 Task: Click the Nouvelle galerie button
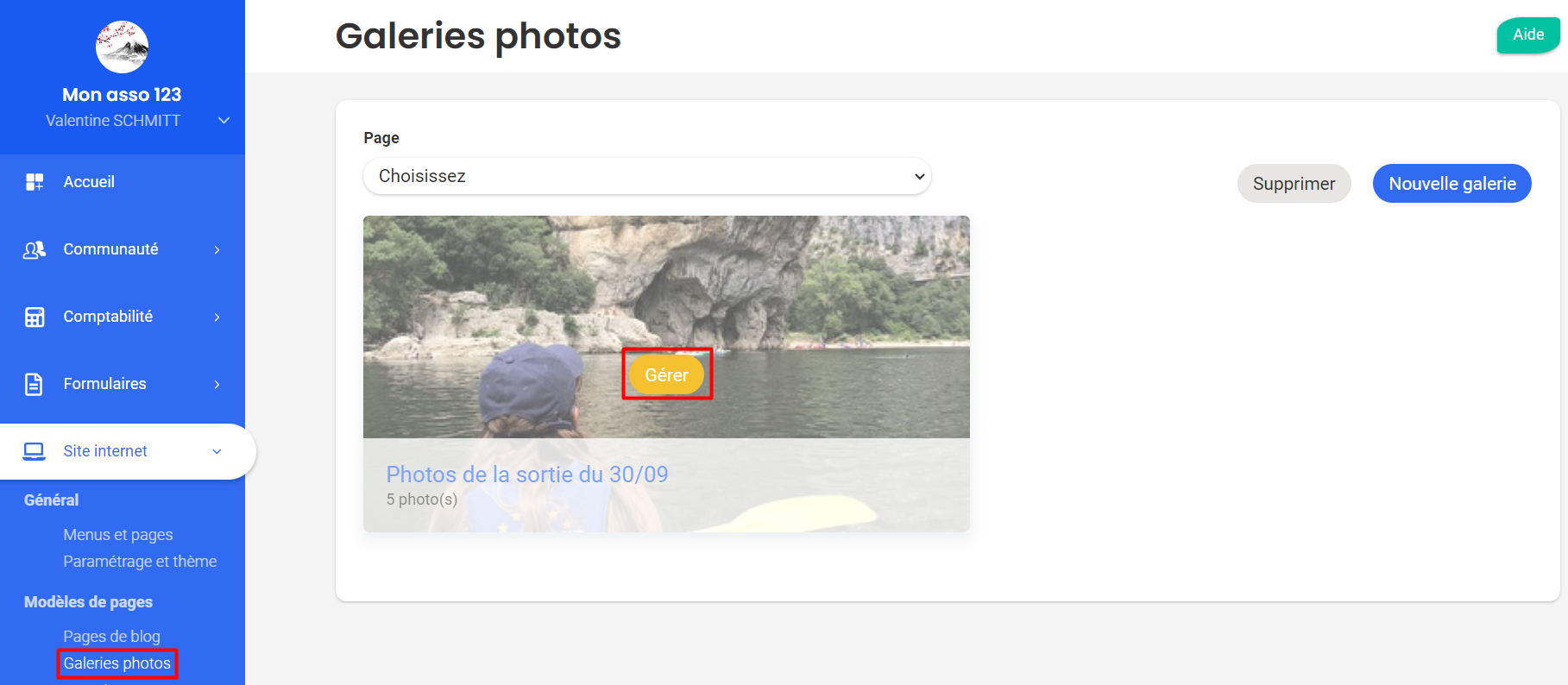[x=1452, y=184]
